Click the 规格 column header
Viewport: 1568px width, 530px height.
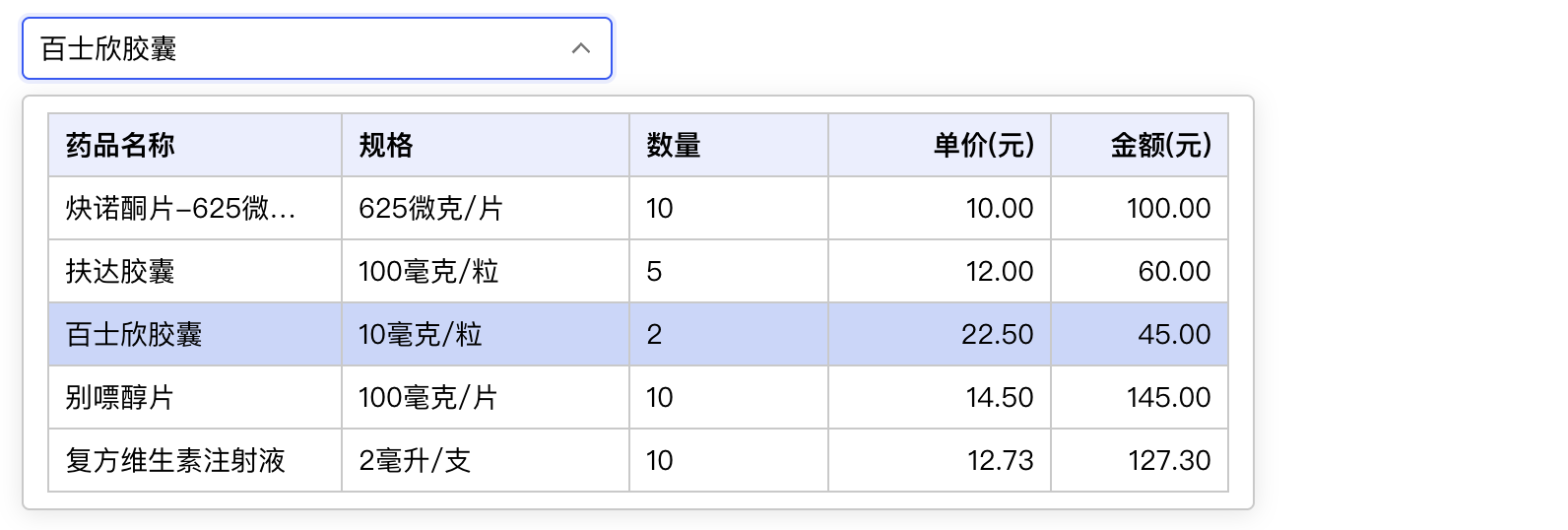click(486, 146)
